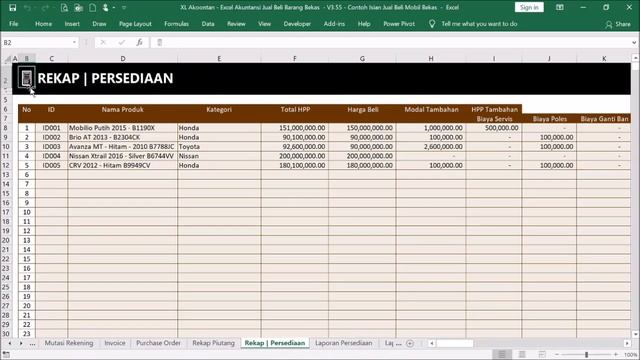Click horizontal scrollbar left arrow

(x=431, y=343)
